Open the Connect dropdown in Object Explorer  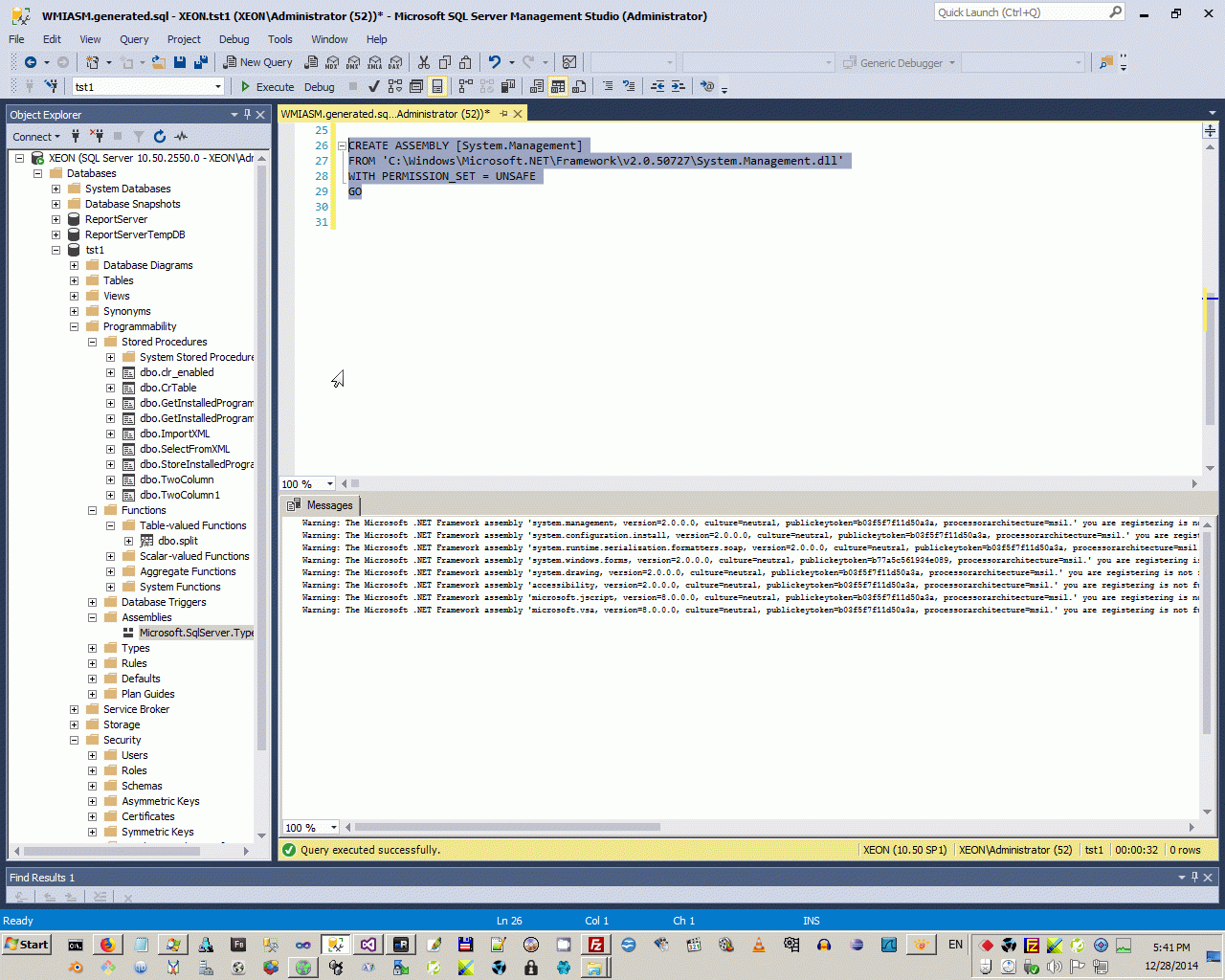click(x=36, y=137)
